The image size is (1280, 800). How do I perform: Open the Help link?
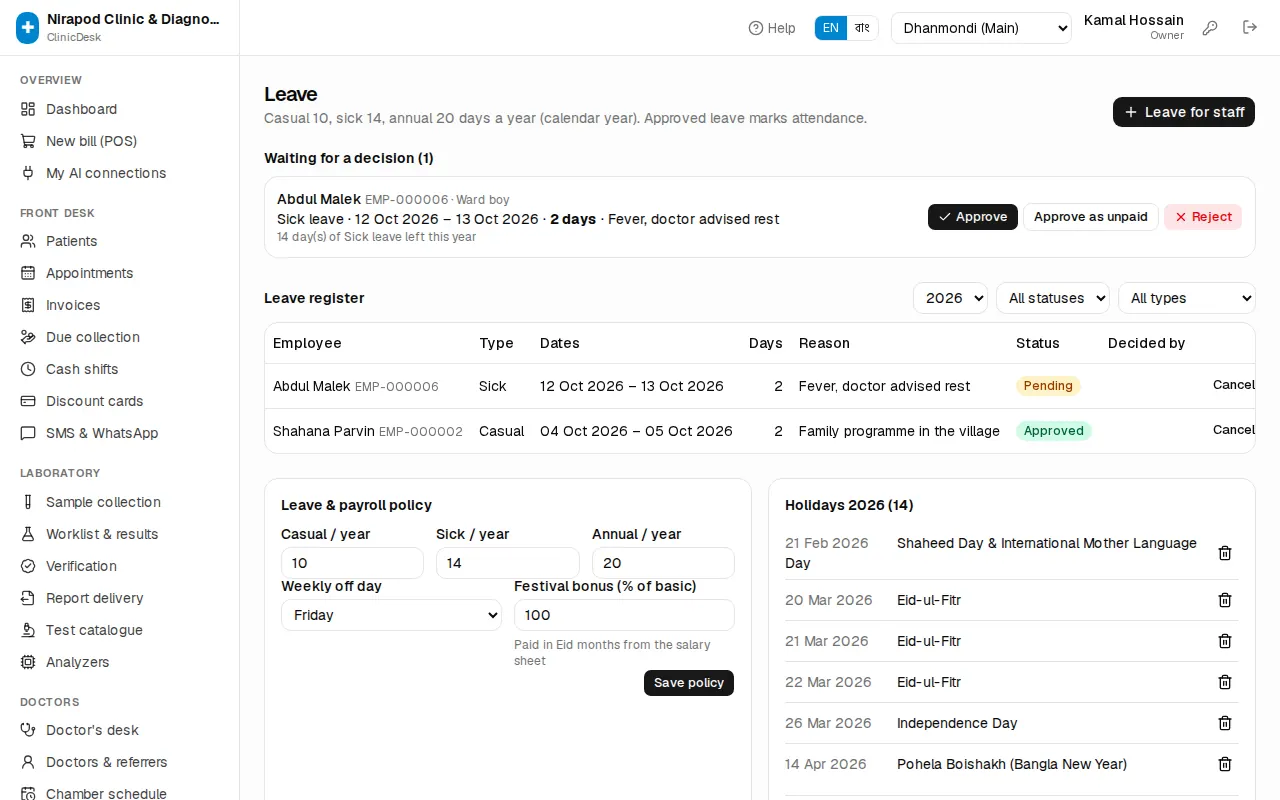(x=772, y=28)
